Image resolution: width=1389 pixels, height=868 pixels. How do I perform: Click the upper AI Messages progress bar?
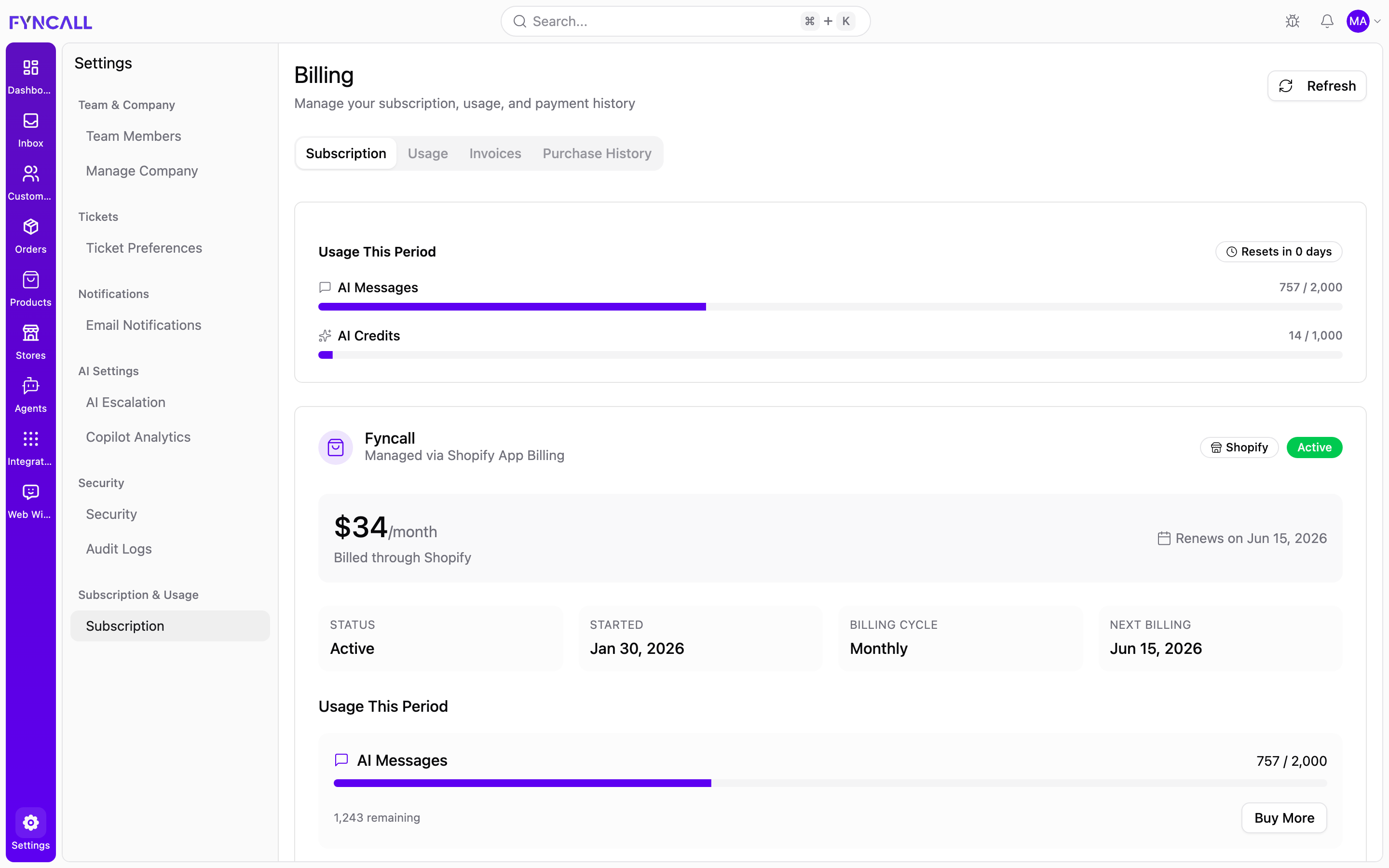click(x=830, y=307)
